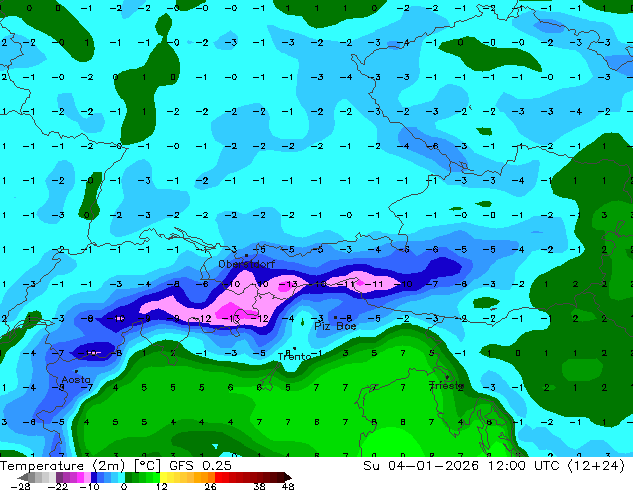Click the '(12+24)' forecast offset text

point(596,466)
